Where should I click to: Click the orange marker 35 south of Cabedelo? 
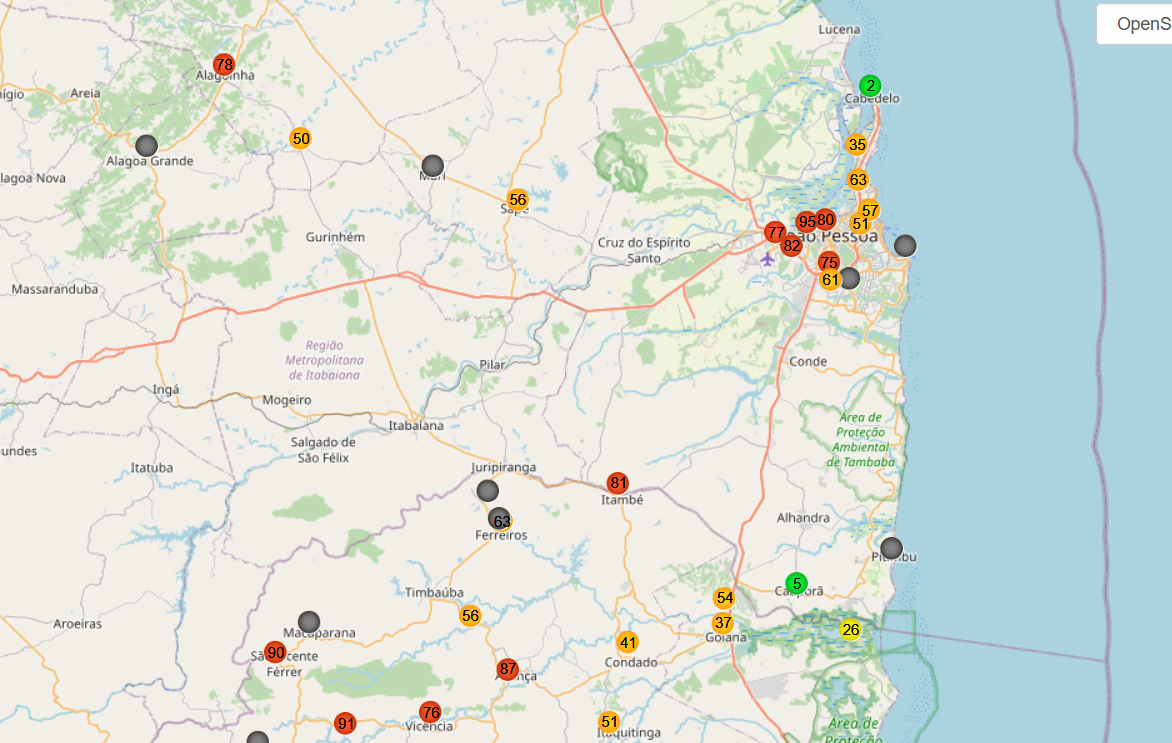point(857,145)
